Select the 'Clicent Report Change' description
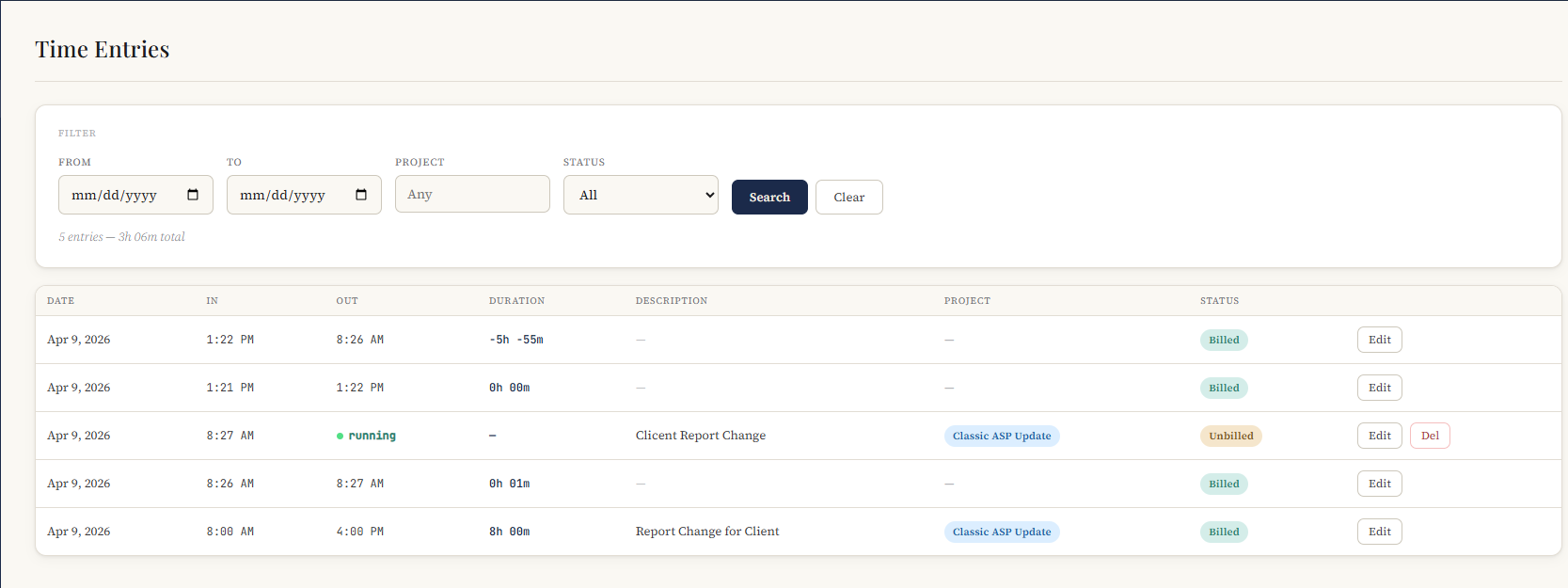The width and height of the screenshot is (1568, 588). point(701,435)
